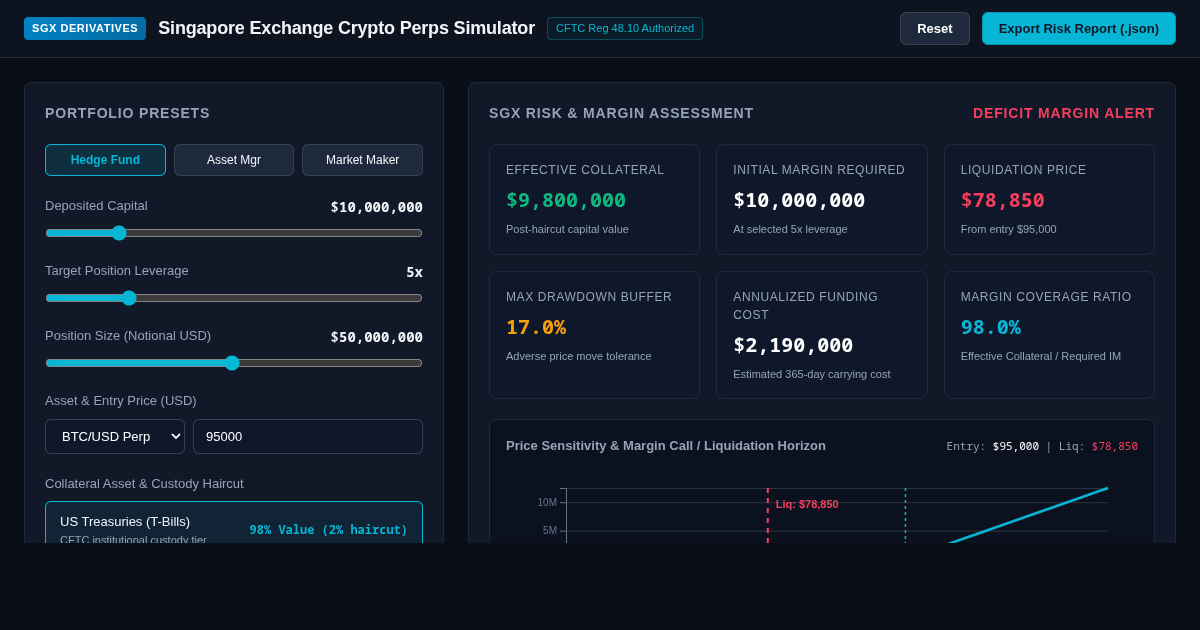Click the Asset & Entry Price (USD) label
The height and width of the screenshot is (630, 1200).
[121, 401]
